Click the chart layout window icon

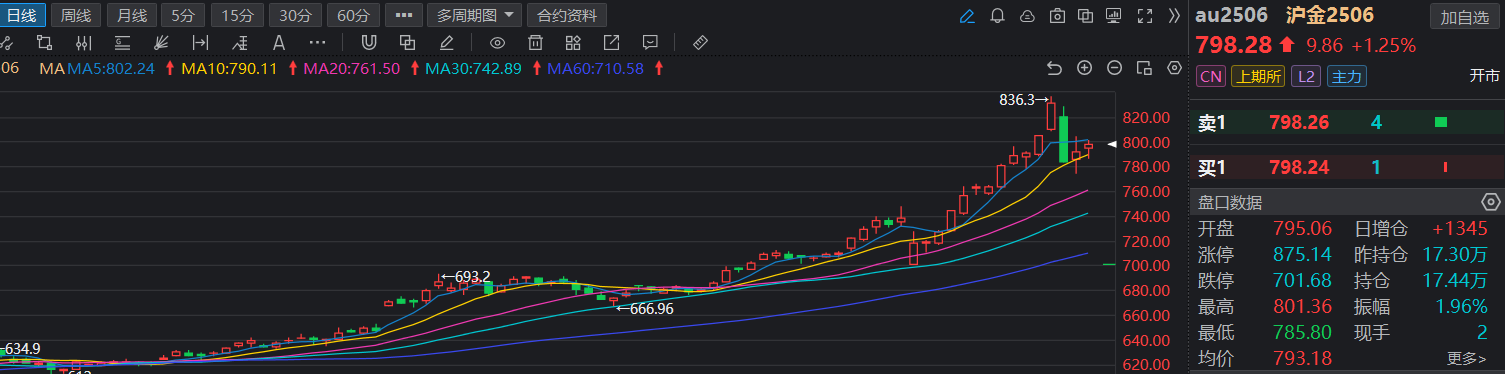pyautogui.click(x=1145, y=68)
